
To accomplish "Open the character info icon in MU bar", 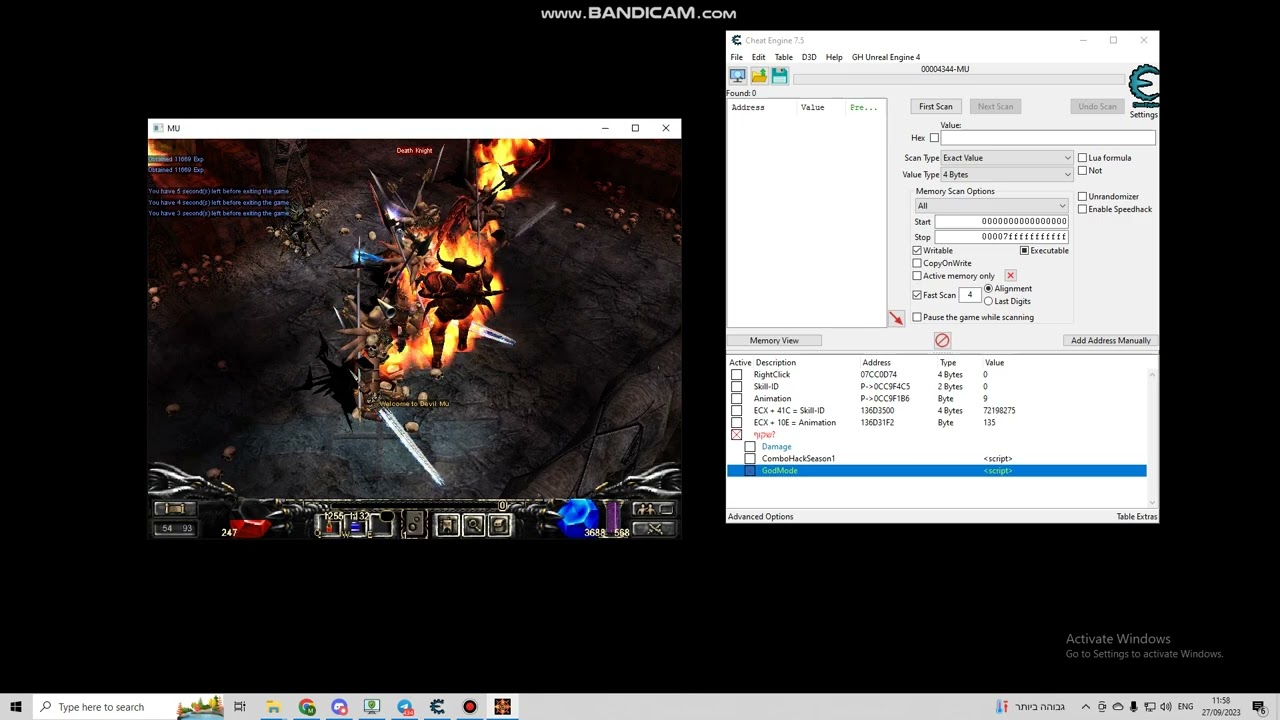I will tap(447, 525).
